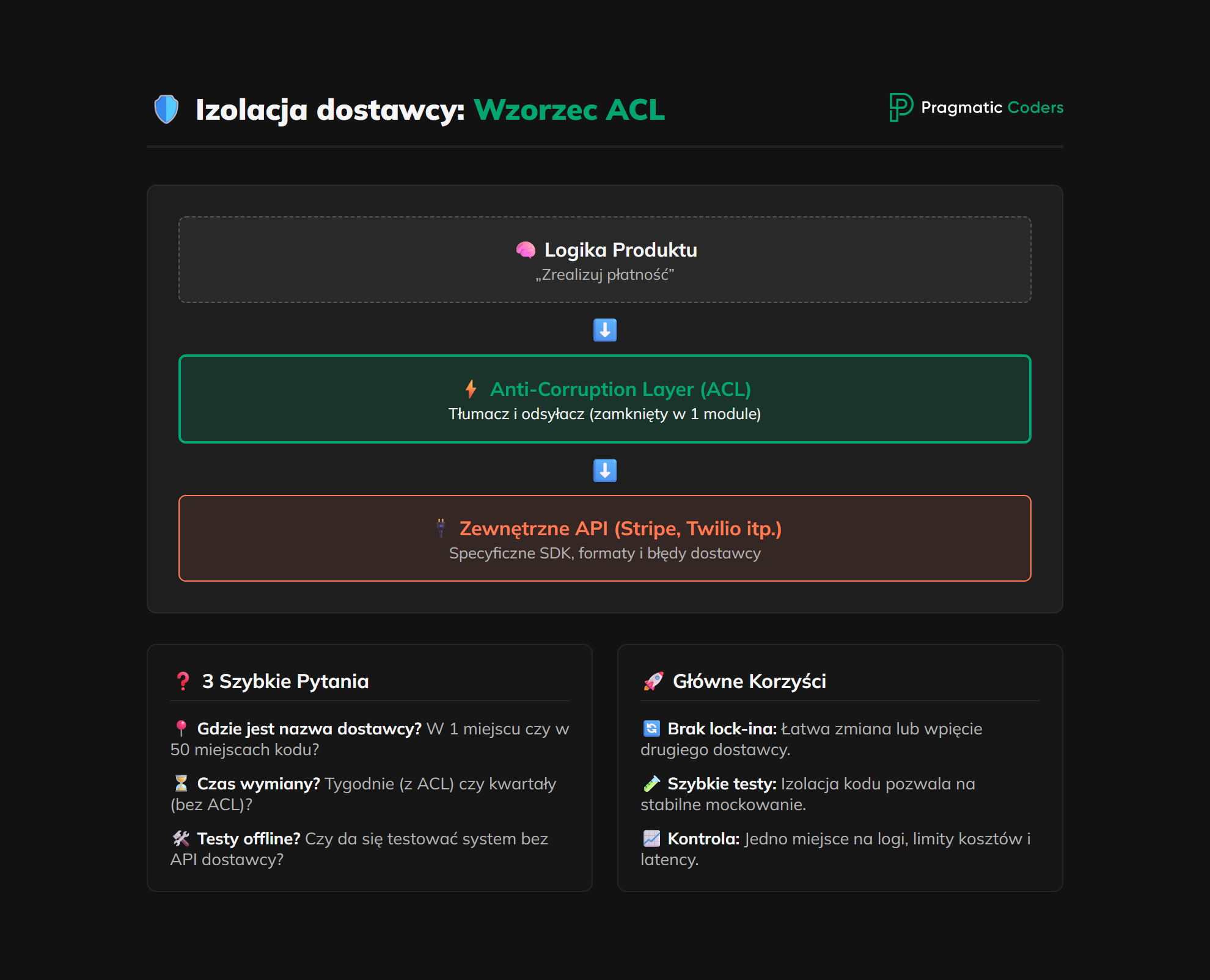This screenshot has height=980, width=1210.
Task: Click the 'Kontrola:' benefit
Action: coord(703,839)
